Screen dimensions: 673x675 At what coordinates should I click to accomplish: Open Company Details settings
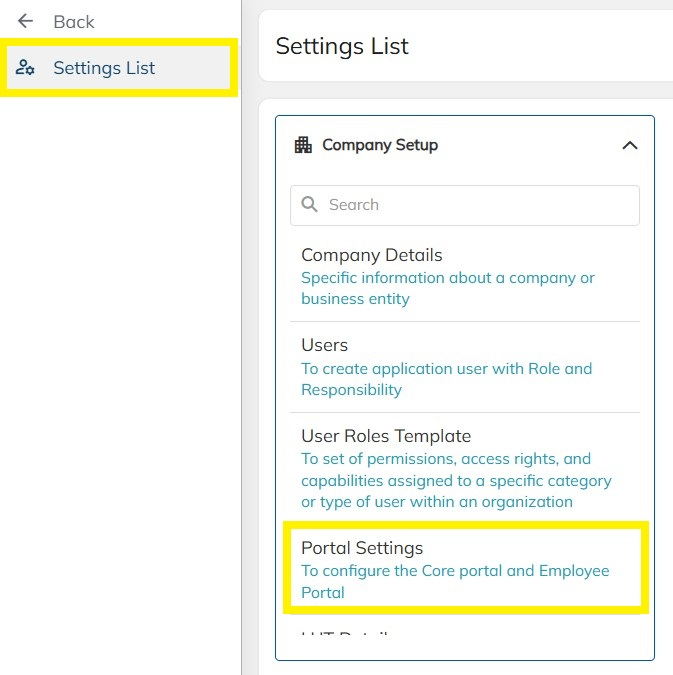click(x=372, y=255)
